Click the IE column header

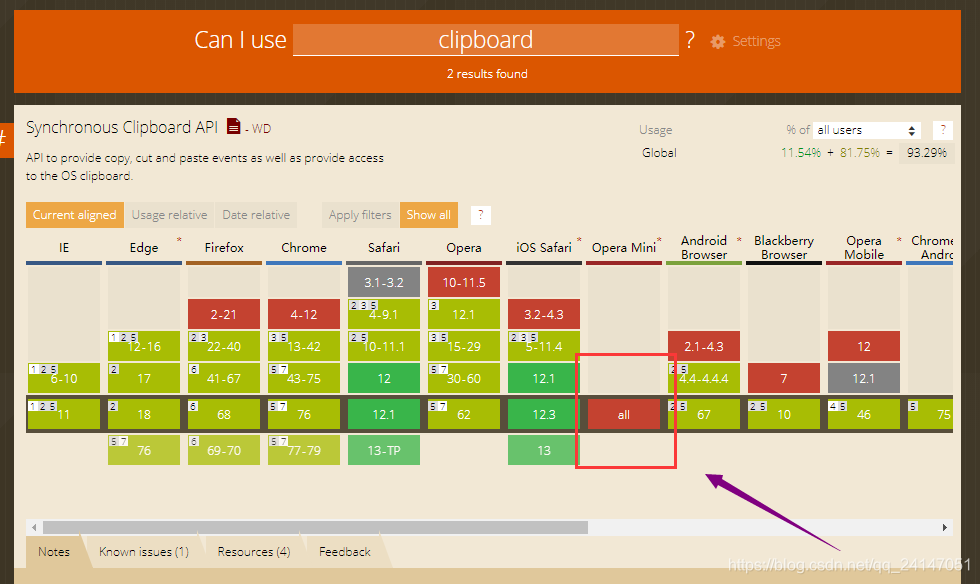click(64, 248)
